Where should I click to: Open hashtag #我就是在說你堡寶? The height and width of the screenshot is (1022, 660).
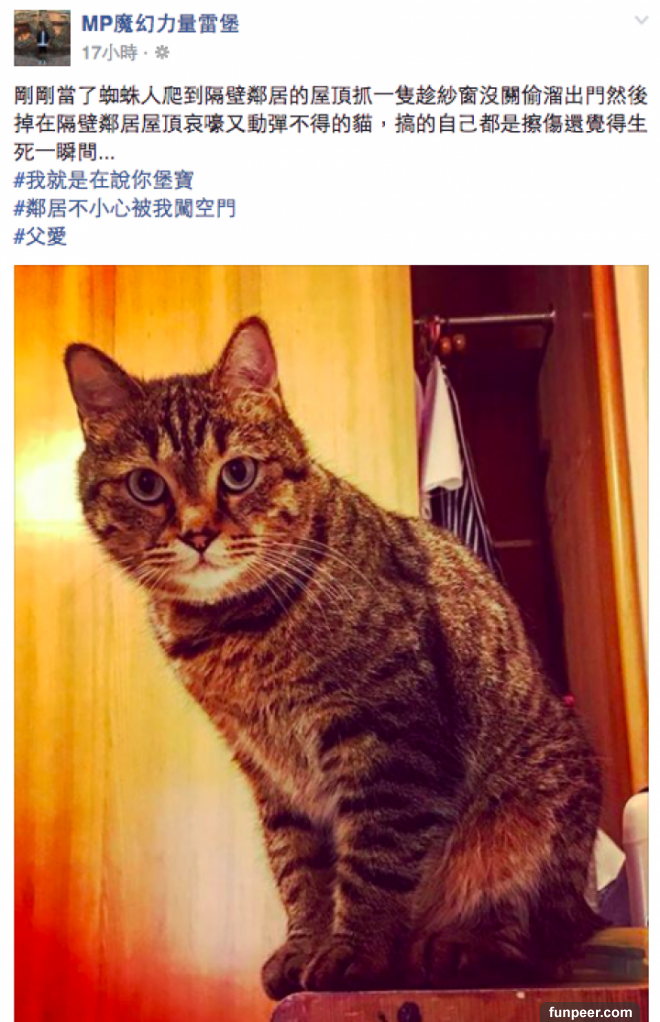[x=104, y=180]
